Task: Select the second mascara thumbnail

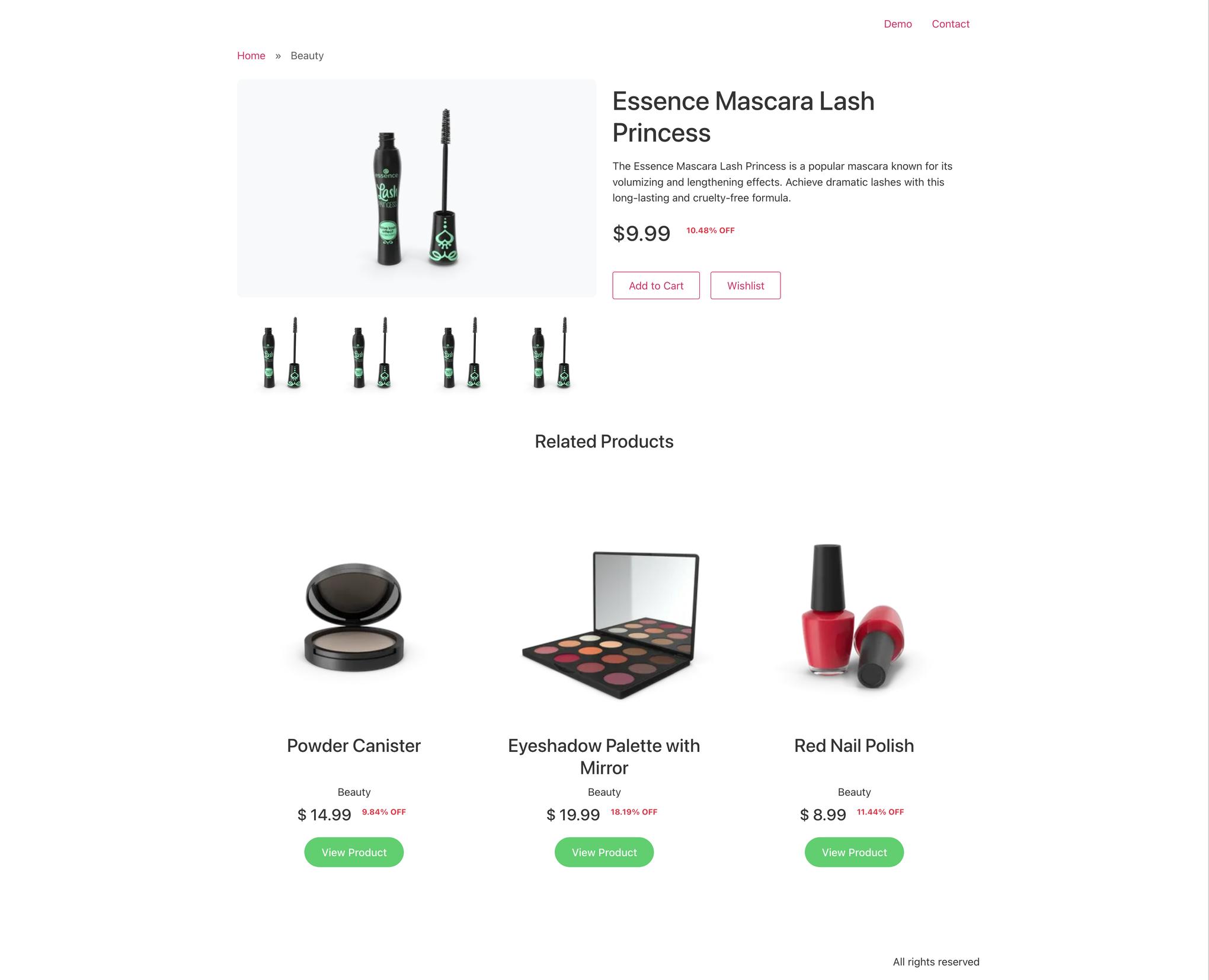Action: 372,353
